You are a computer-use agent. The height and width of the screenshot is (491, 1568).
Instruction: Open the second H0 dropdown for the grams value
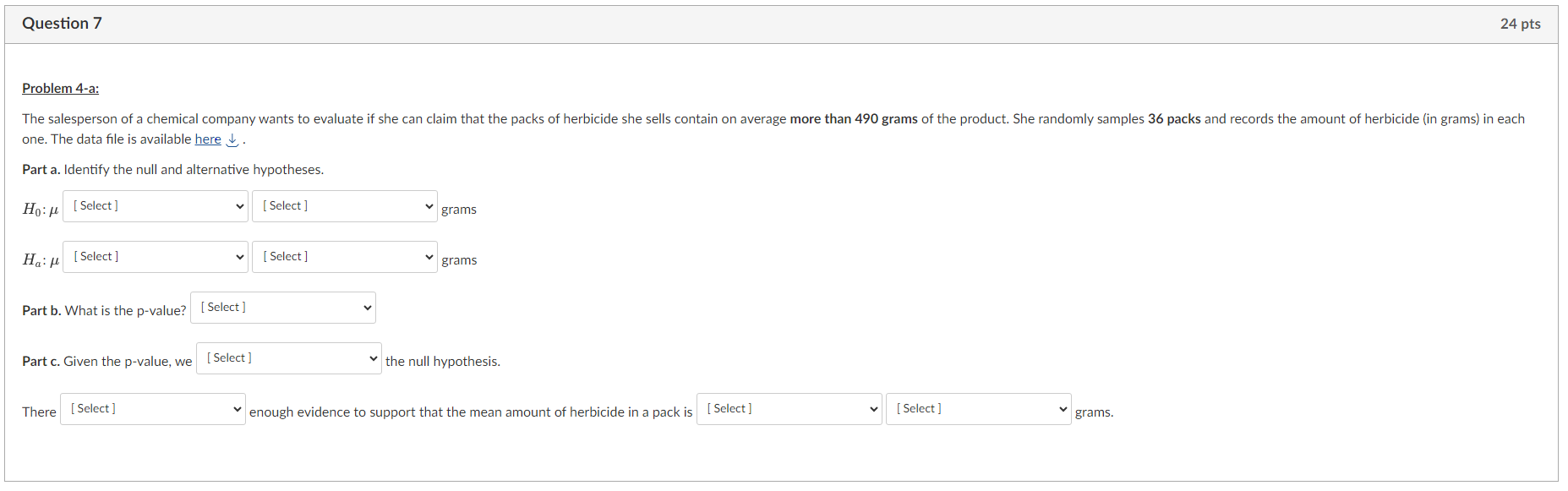click(x=344, y=205)
